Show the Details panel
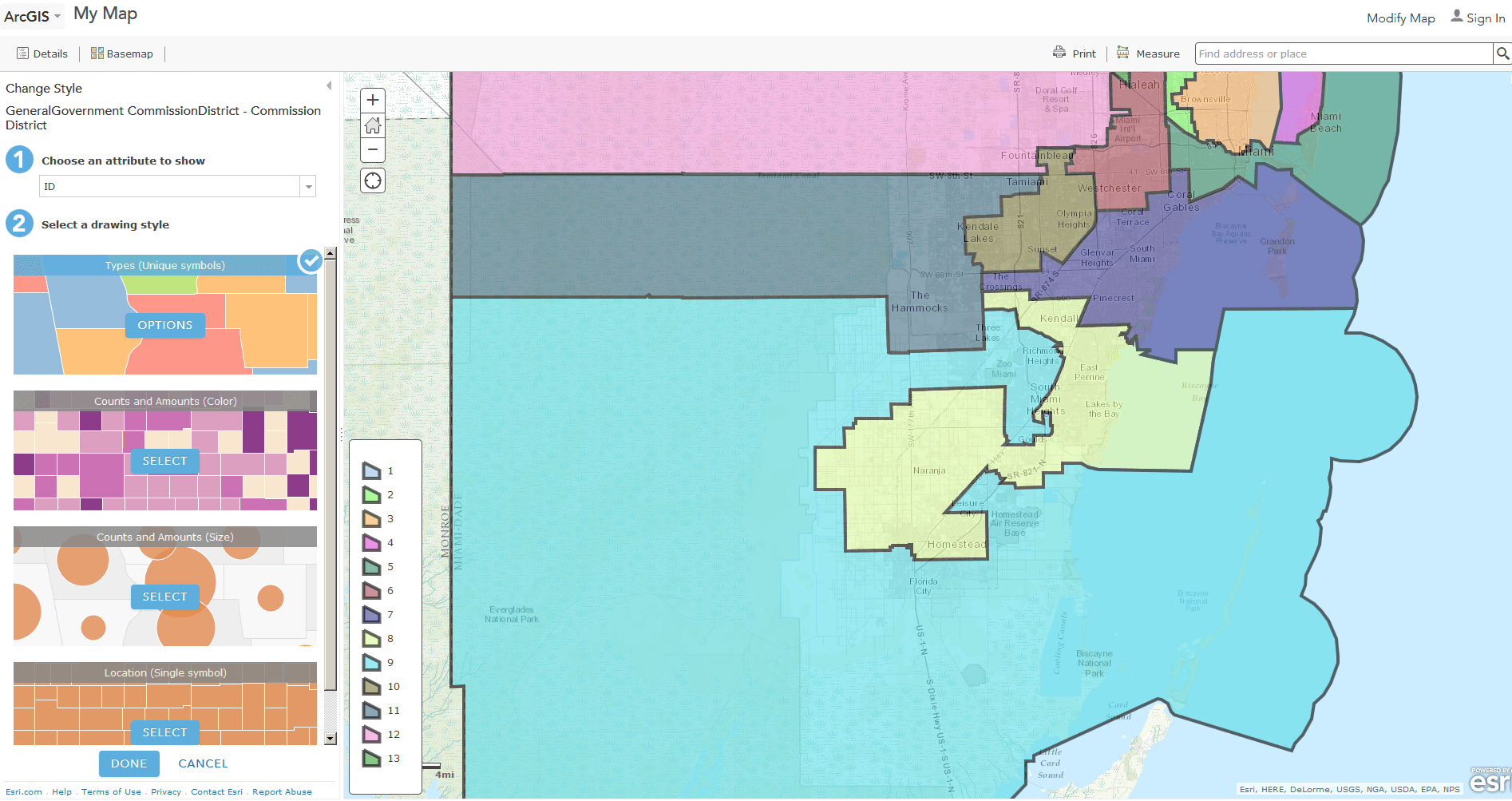This screenshot has width=1512, height=801. click(x=42, y=54)
